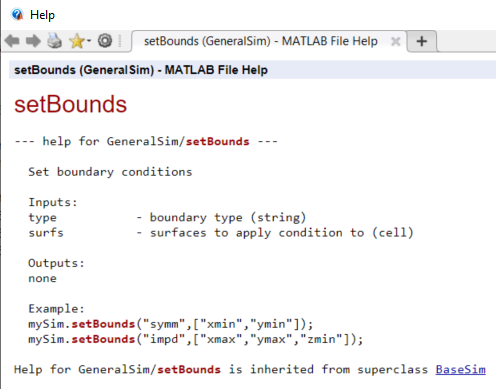Click the "impd" example code line
Viewport: 496px width, 389px height.
click(195, 339)
